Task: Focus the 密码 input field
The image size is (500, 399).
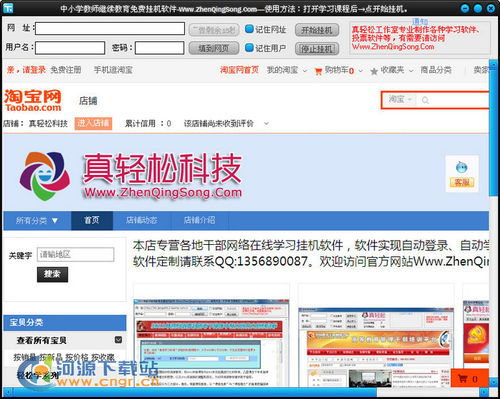Action: pos(159,48)
